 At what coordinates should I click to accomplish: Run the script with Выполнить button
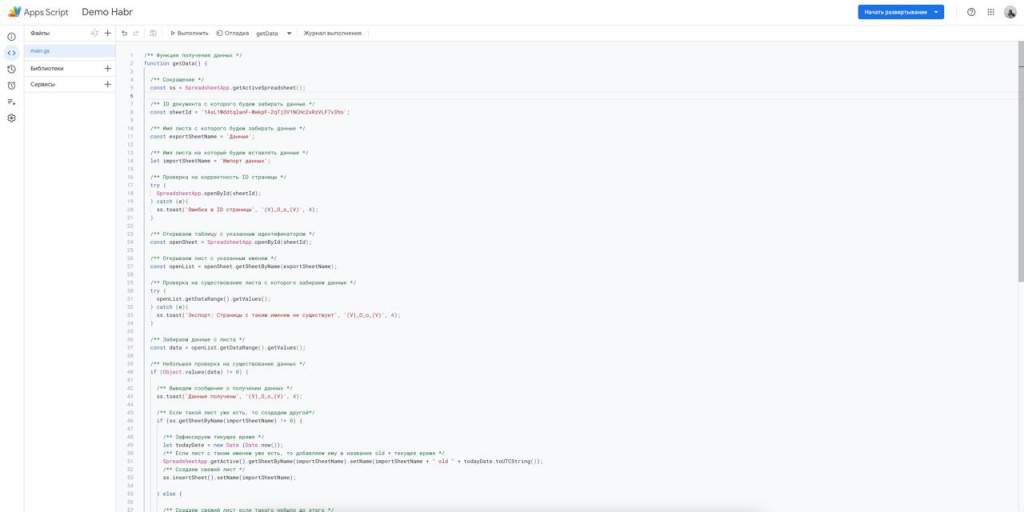point(189,33)
